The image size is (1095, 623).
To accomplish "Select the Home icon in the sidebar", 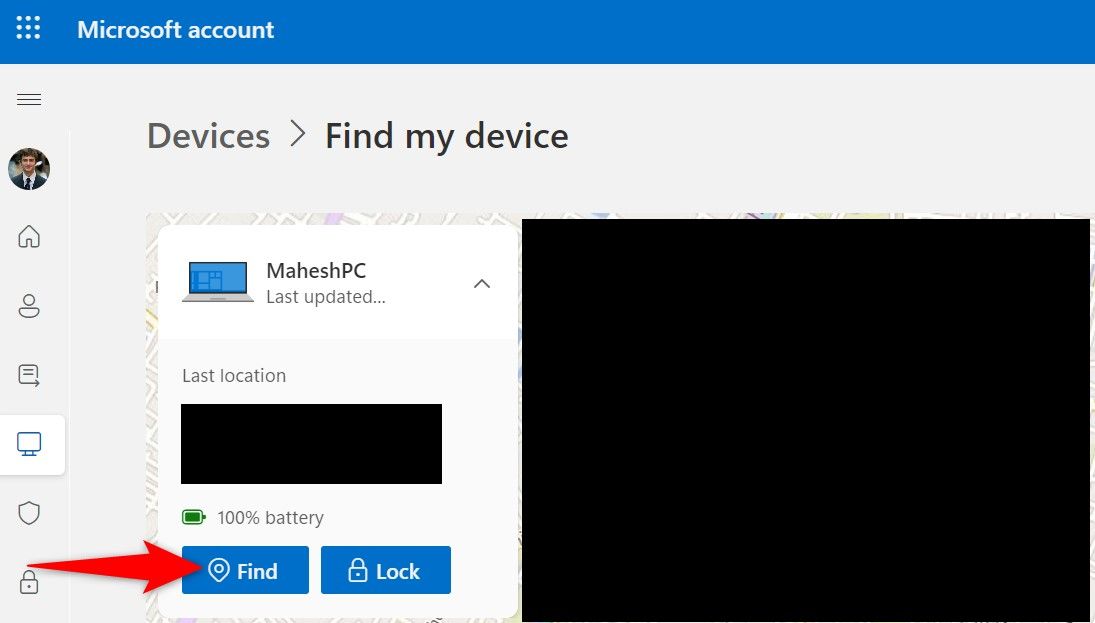I will tap(29, 237).
